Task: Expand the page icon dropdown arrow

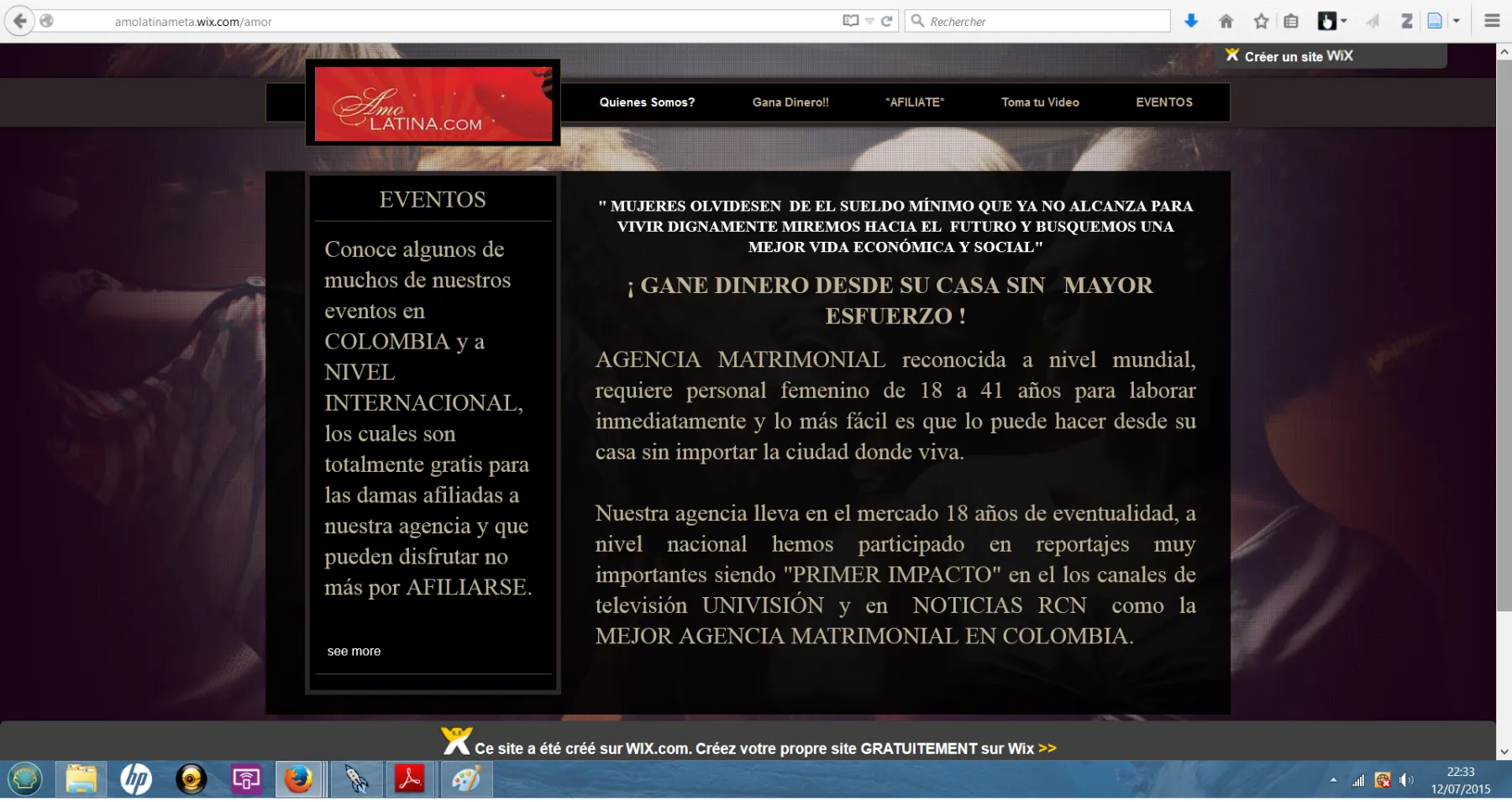Action: coord(1457,21)
